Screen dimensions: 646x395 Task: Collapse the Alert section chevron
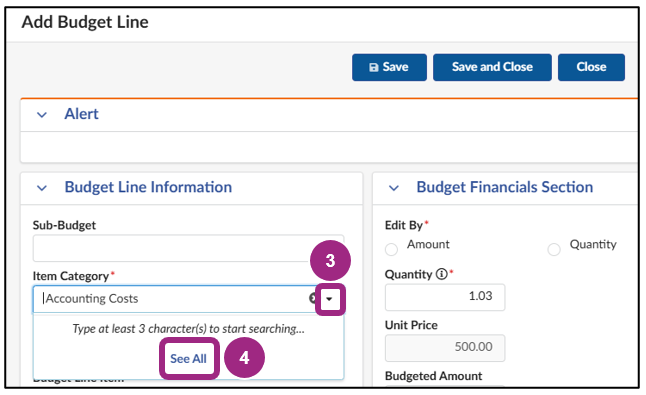[x=42, y=115]
